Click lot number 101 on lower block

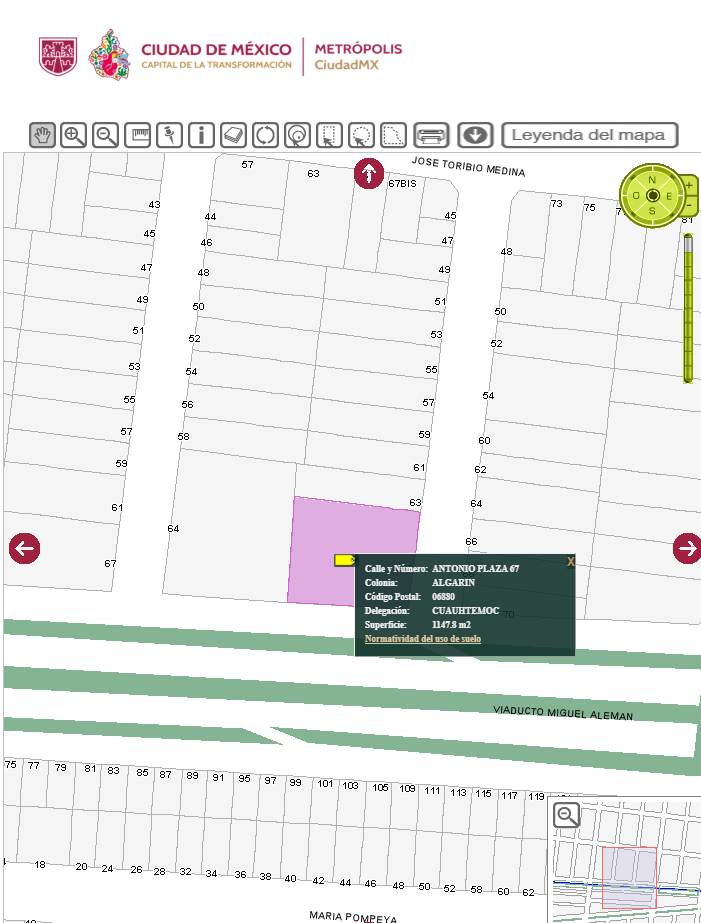[325, 783]
